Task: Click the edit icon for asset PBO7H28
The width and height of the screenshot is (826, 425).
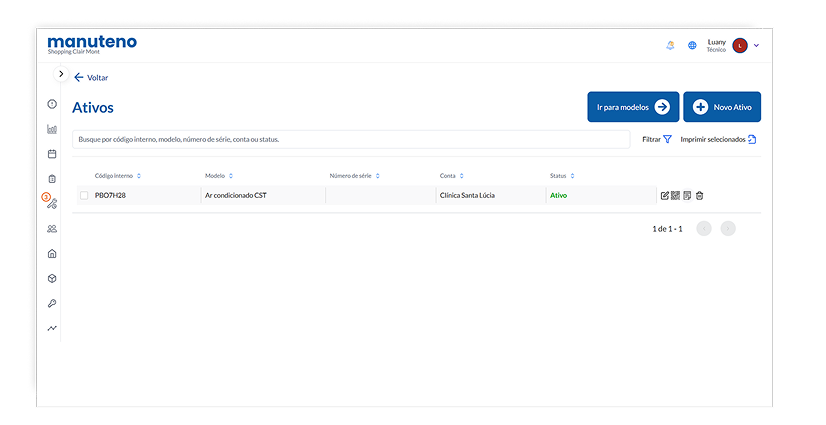Action: [665, 195]
